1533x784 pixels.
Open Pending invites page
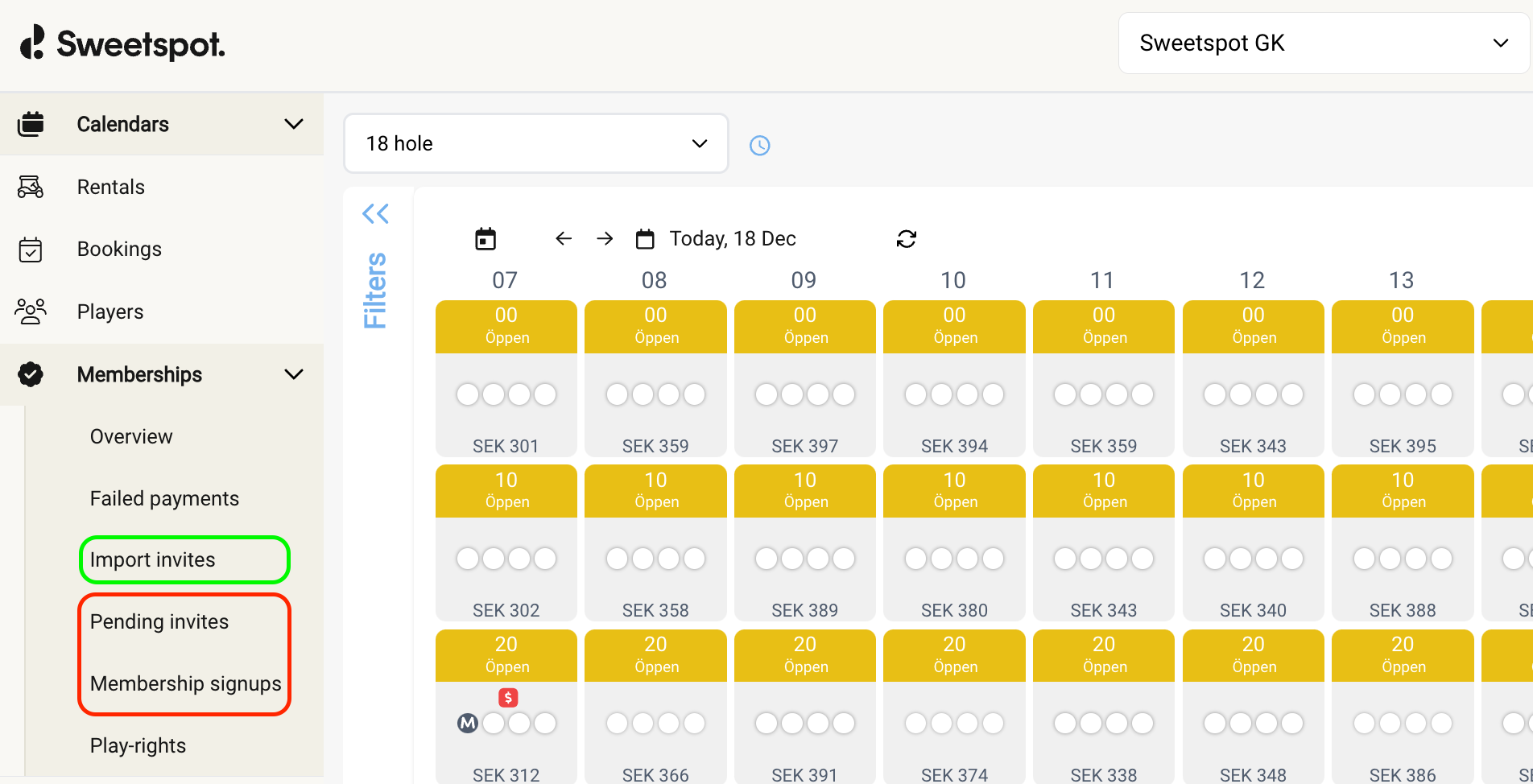coord(159,621)
